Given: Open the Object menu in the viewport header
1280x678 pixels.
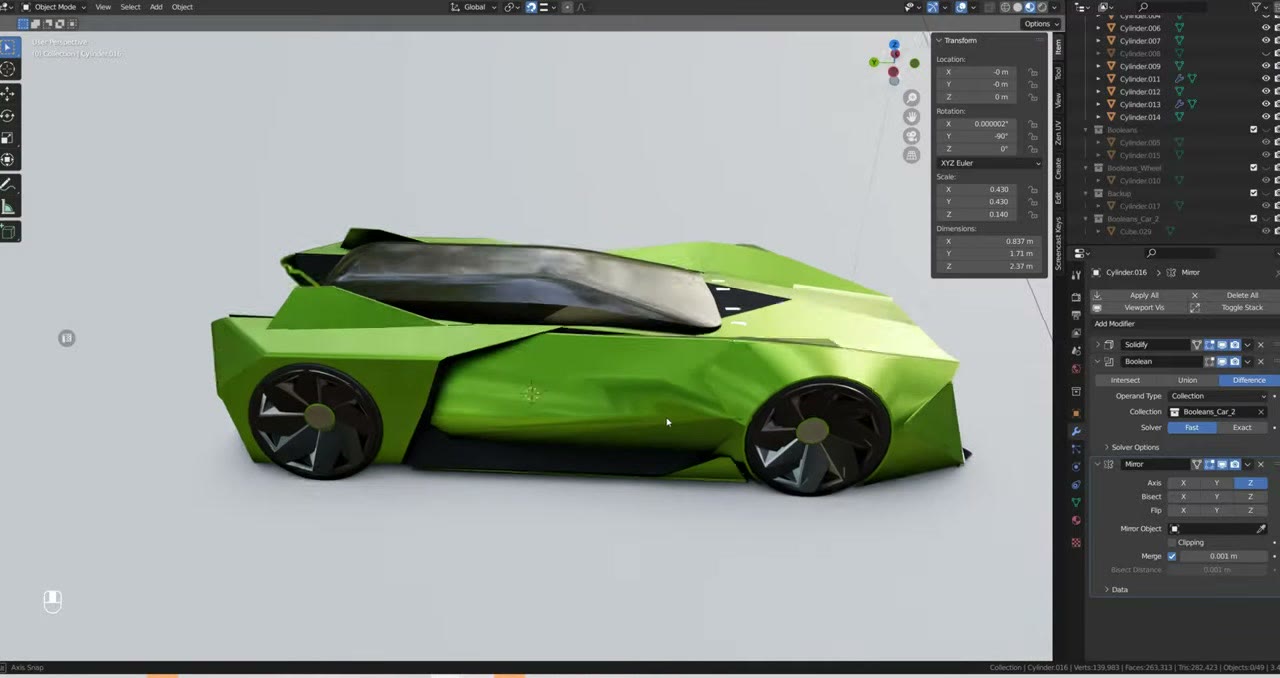Looking at the screenshot, I should tap(182, 7).
